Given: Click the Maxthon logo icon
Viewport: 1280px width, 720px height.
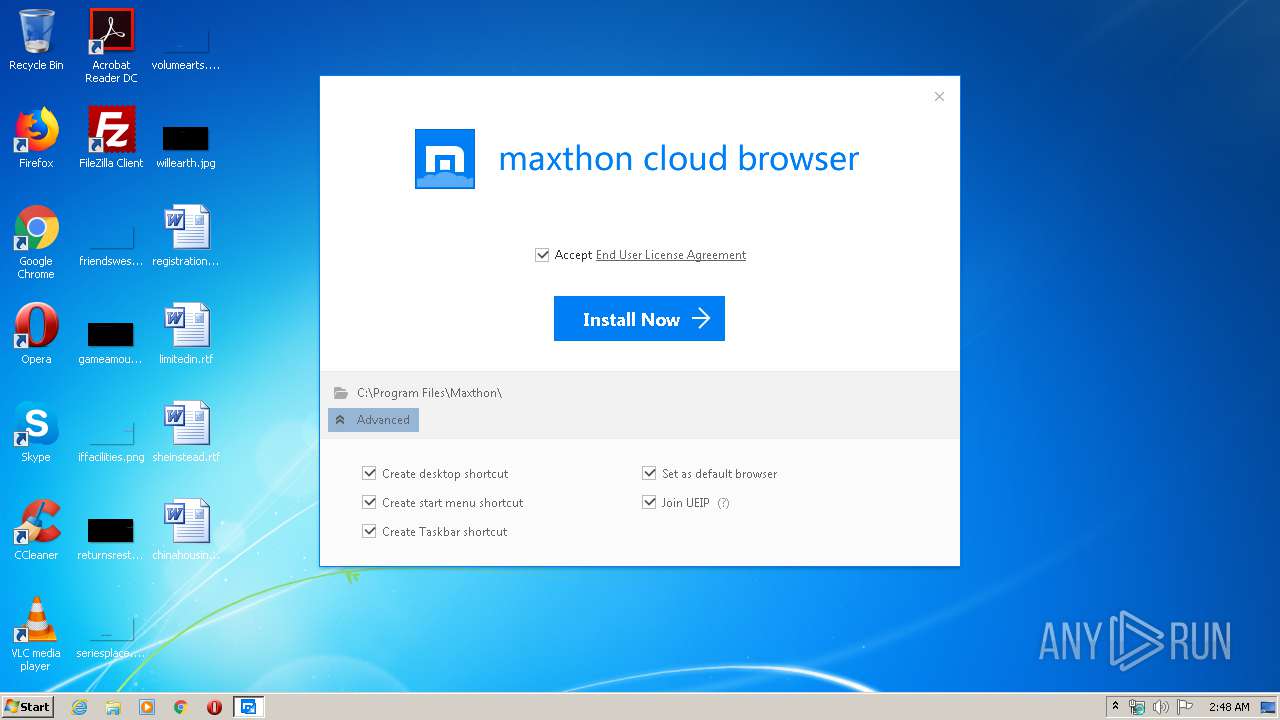Looking at the screenshot, I should pos(445,159).
